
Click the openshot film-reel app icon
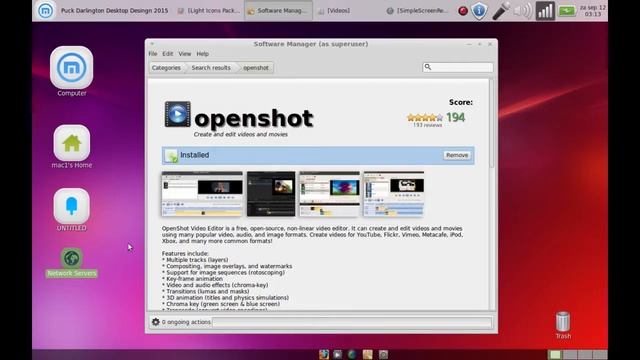click(178, 114)
